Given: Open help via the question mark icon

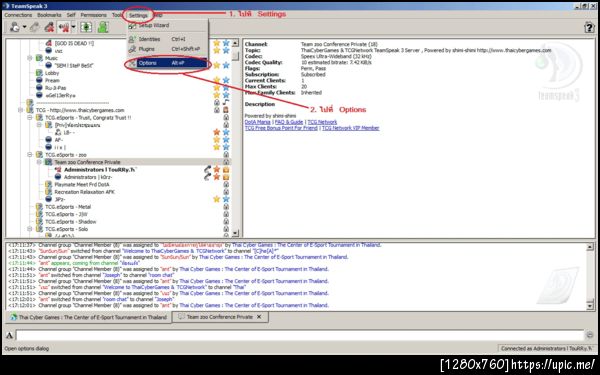Looking at the screenshot, I should [x=589, y=27].
